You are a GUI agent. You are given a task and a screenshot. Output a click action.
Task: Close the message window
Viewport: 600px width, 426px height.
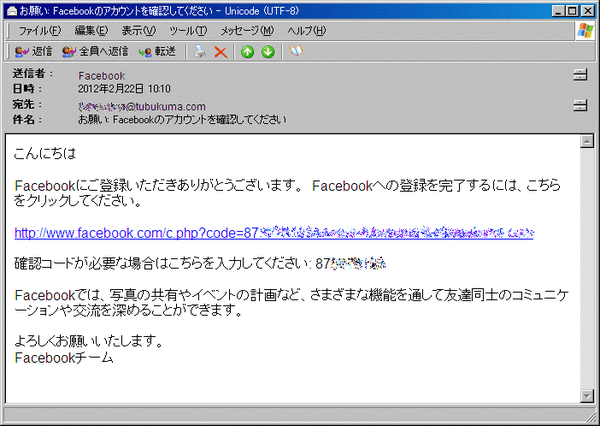tap(587, 11)
